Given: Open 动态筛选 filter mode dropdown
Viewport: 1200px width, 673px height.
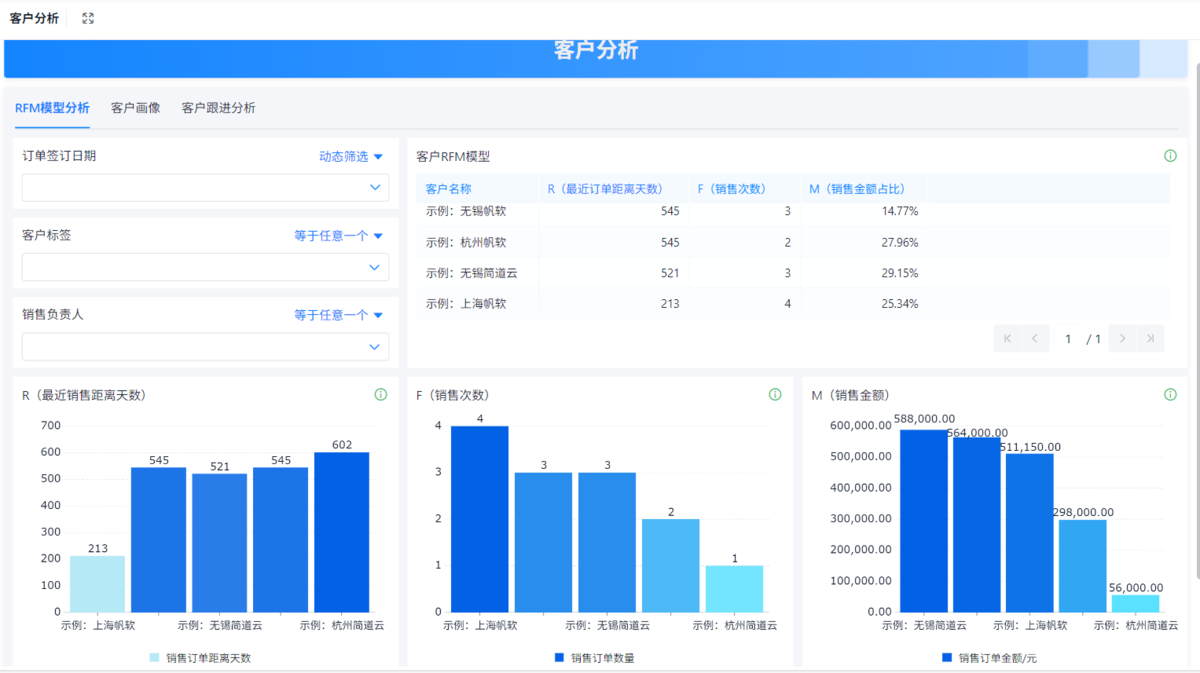Looking at the screenshot, I should 351,156.
